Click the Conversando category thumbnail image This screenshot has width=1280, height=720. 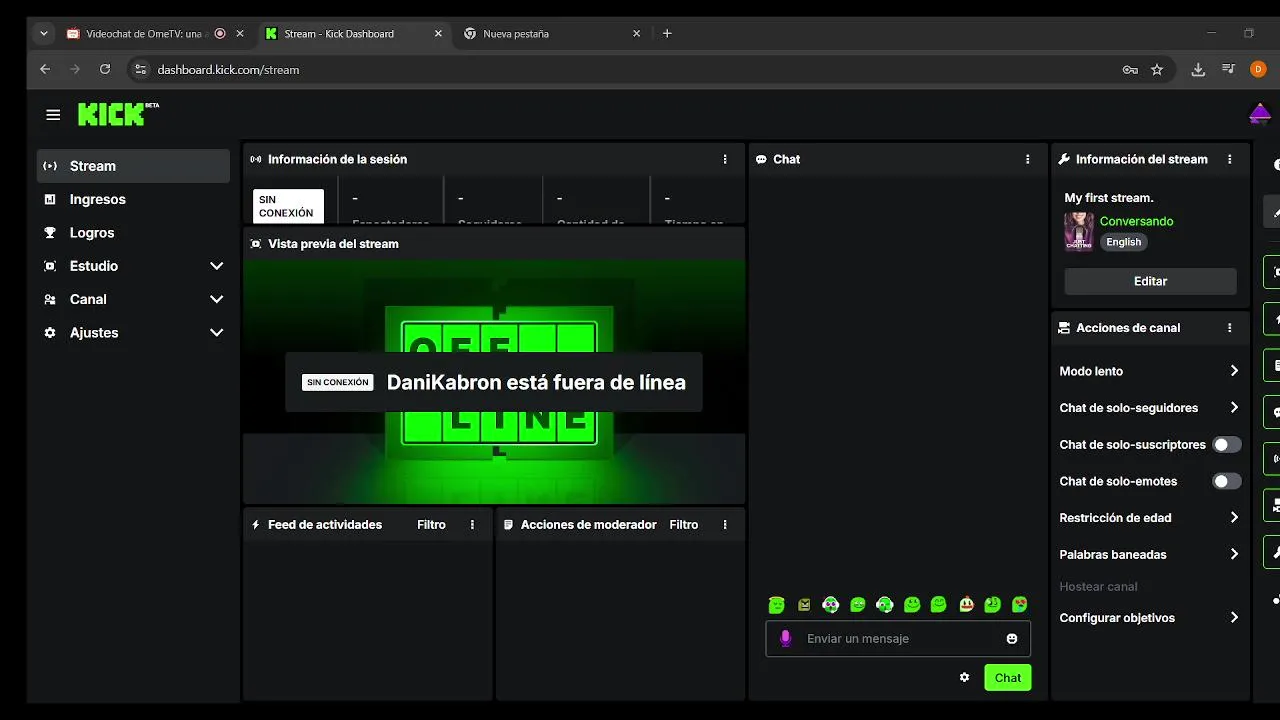pos(1079,231)
